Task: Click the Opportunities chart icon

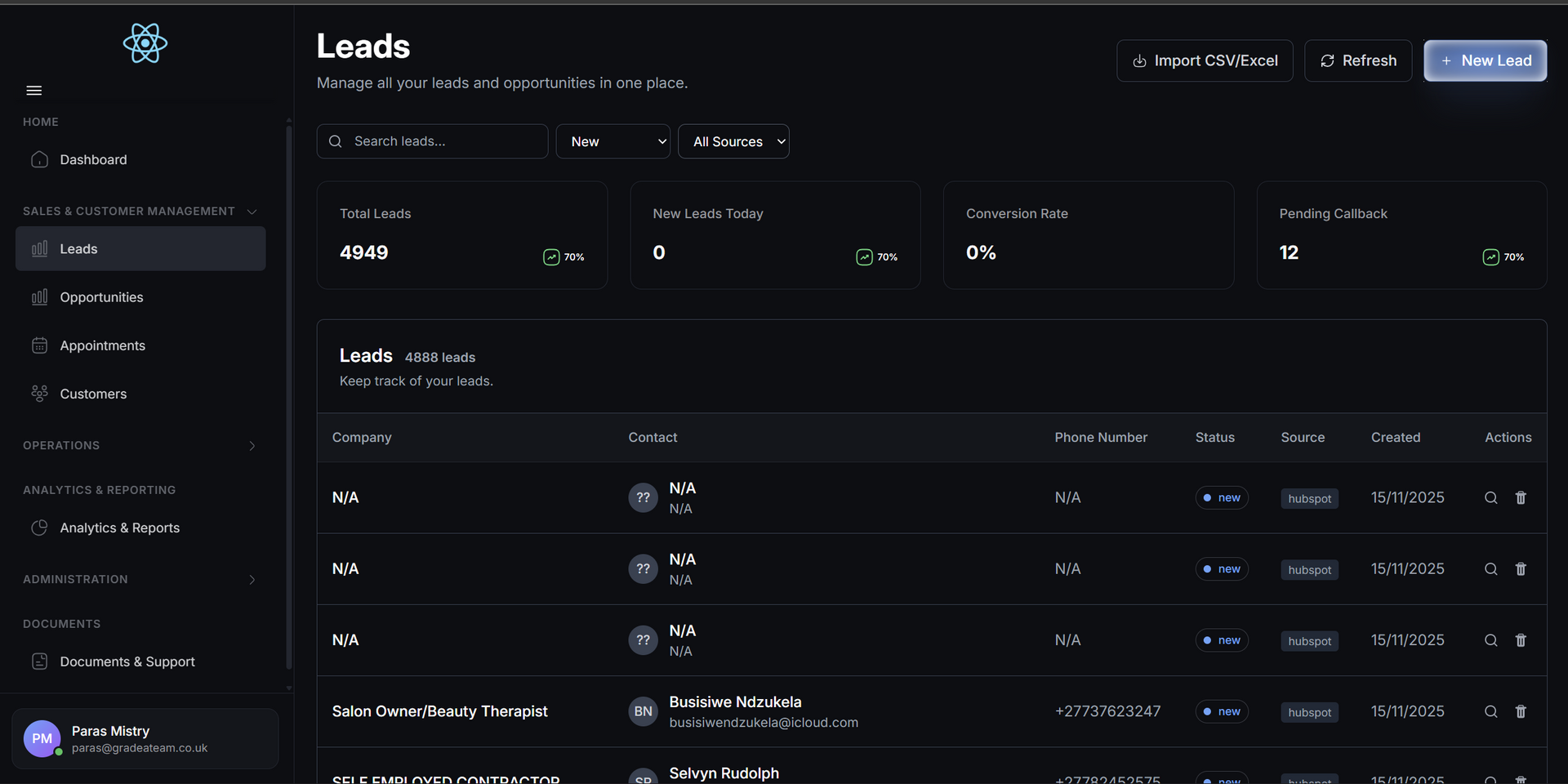Action: (40, 296)
